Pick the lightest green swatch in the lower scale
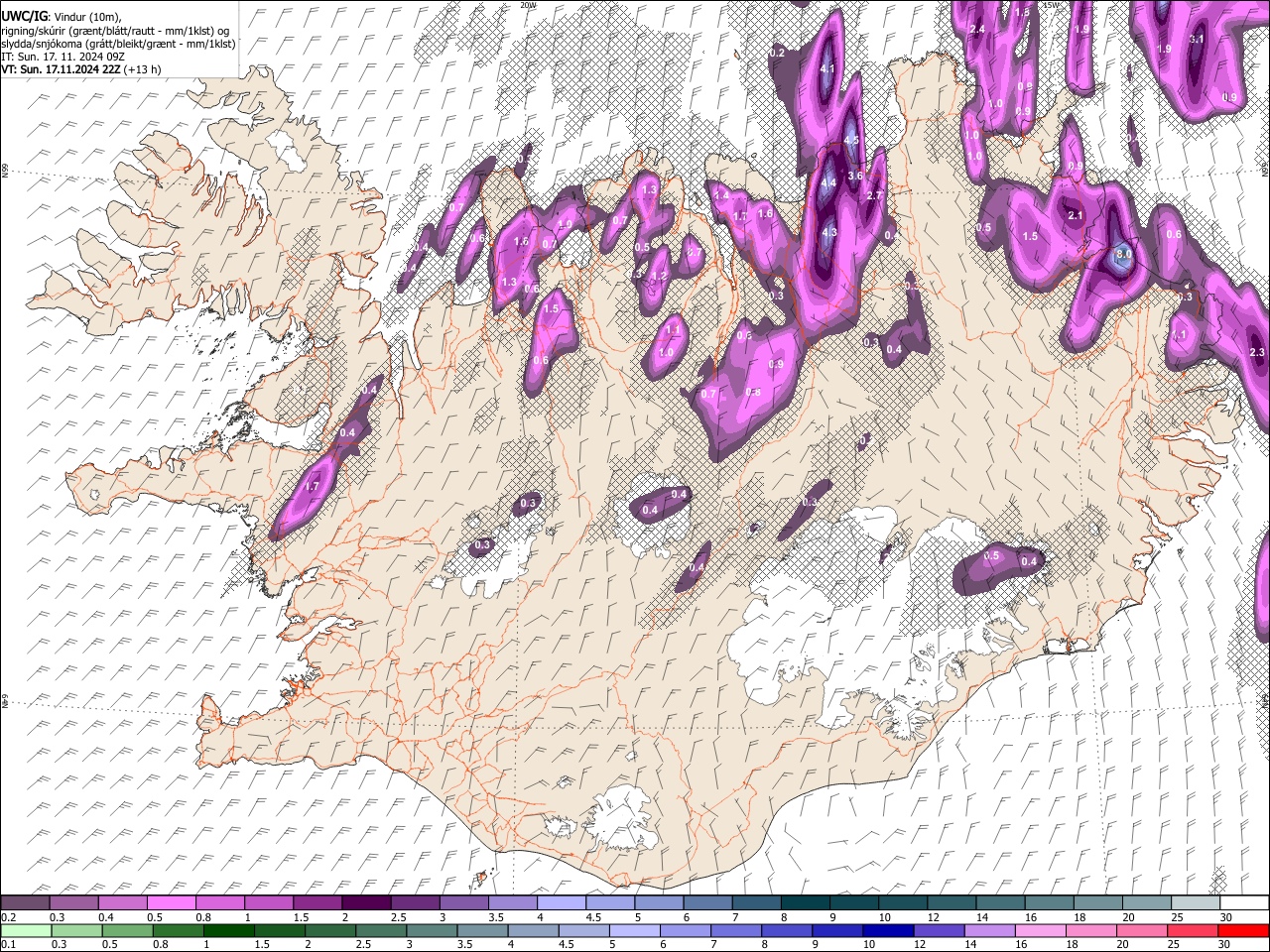The height and width of the screenshot is (952, 1270). 25,930
